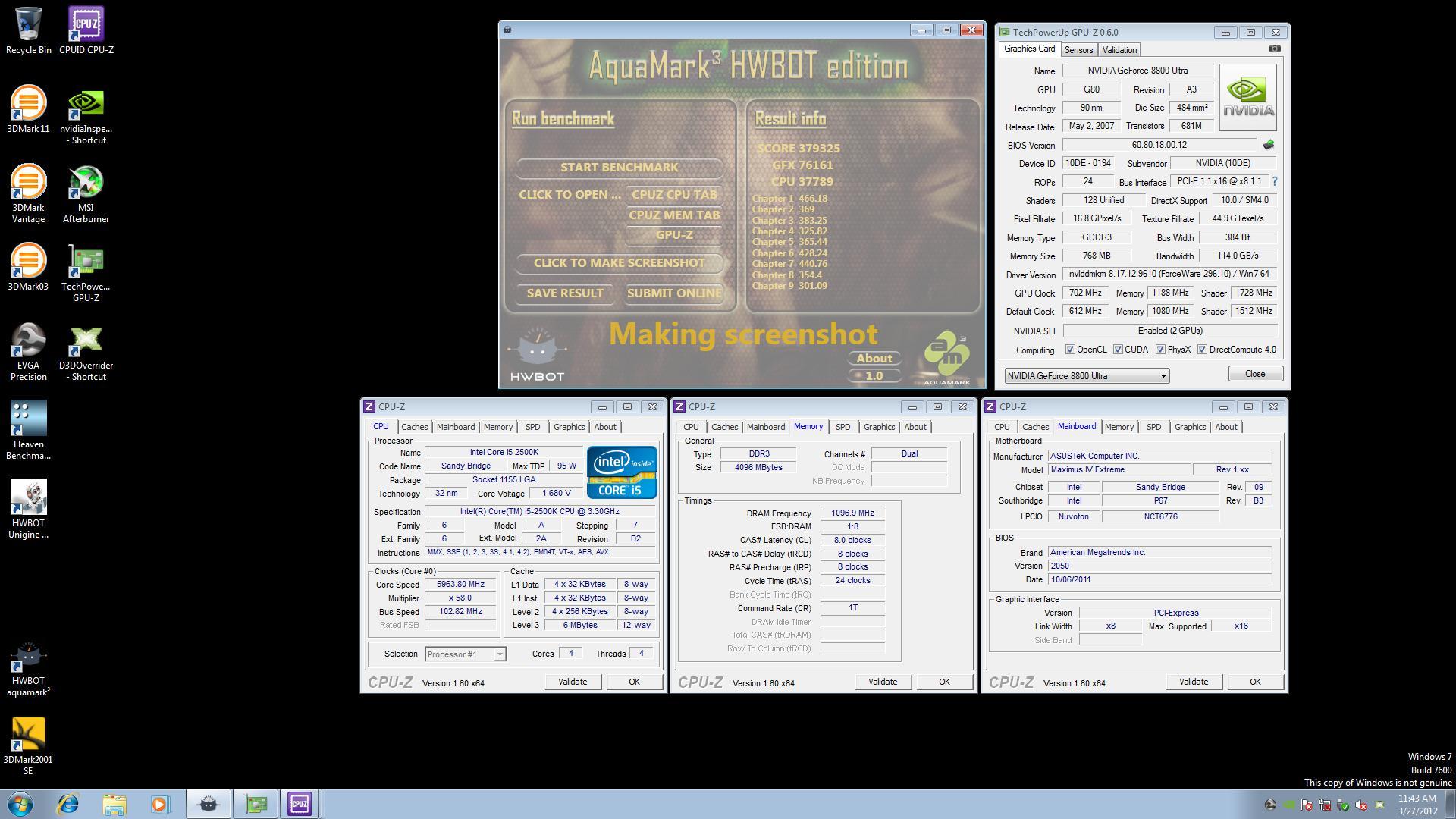Click the Core Speed value field
The image size is (1456, 819).
[x=460, y=585]
